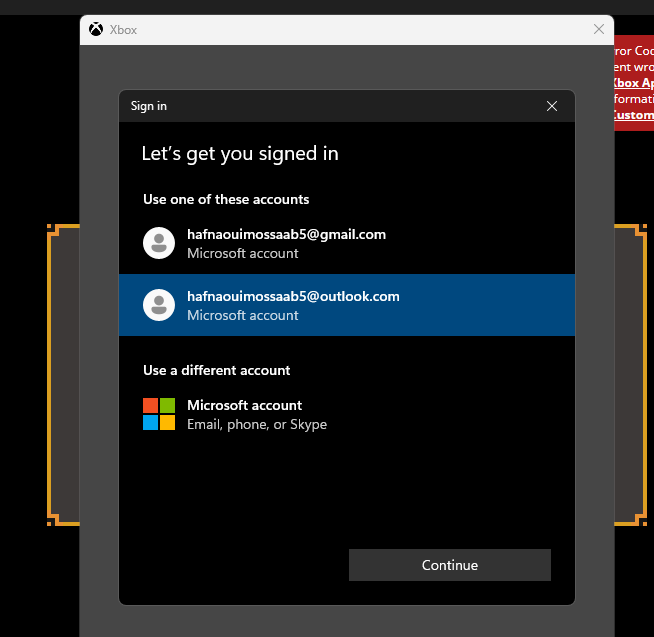This screenshot has height=637, width=654.
Task: Click the Continue button
Action: pos(450,565)
